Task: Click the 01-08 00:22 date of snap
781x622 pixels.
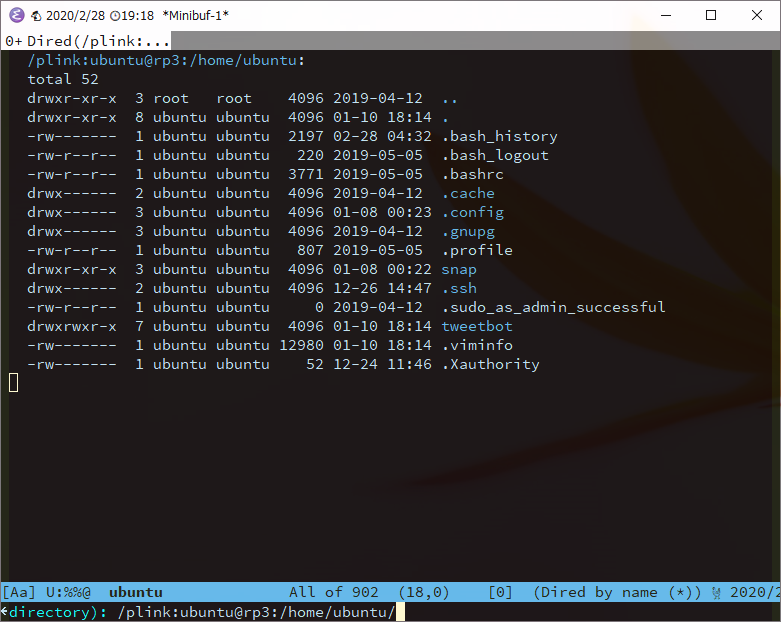Action: coord(382,269)
